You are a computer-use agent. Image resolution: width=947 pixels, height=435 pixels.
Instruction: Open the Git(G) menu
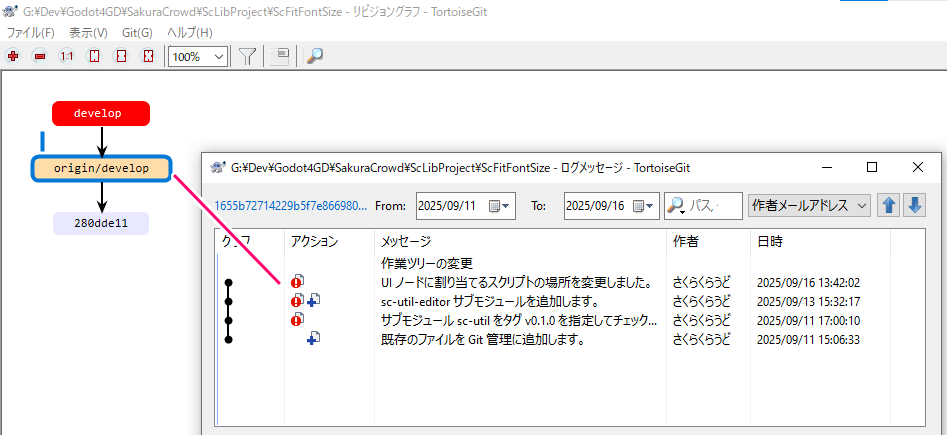click(137, 33)
